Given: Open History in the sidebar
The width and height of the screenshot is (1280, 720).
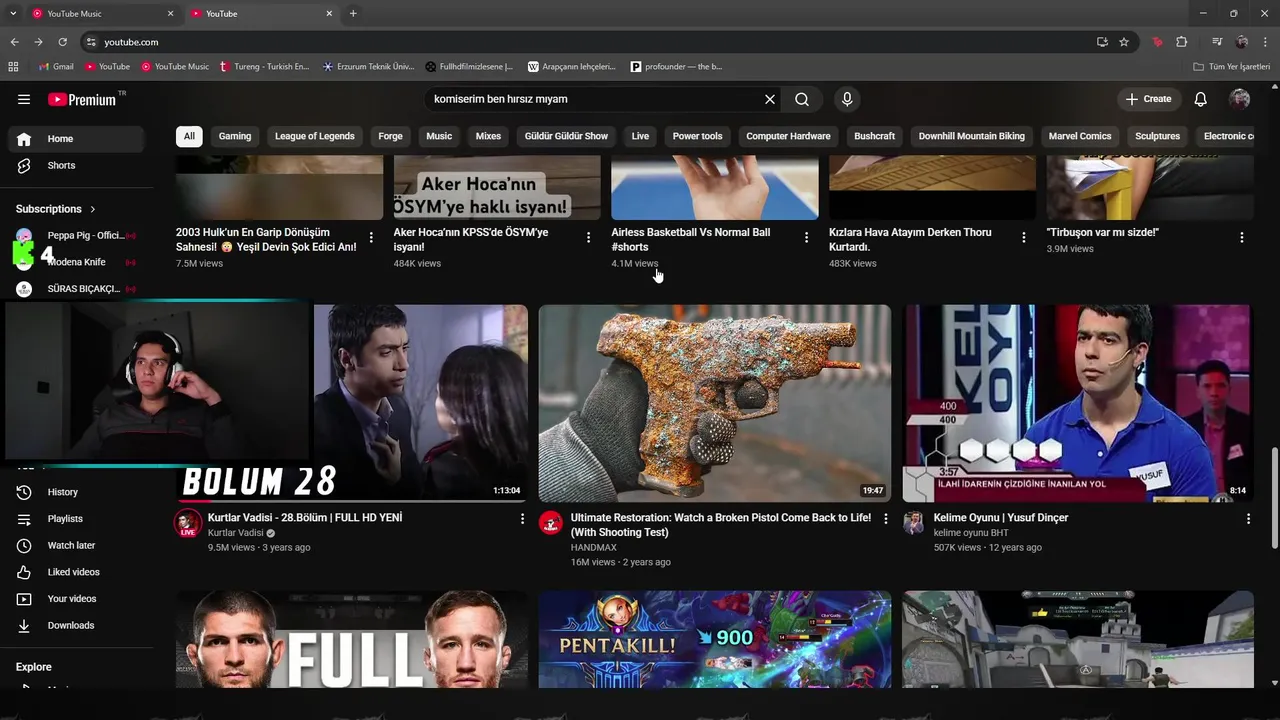Looking at the screenshot, I should 76,492.
